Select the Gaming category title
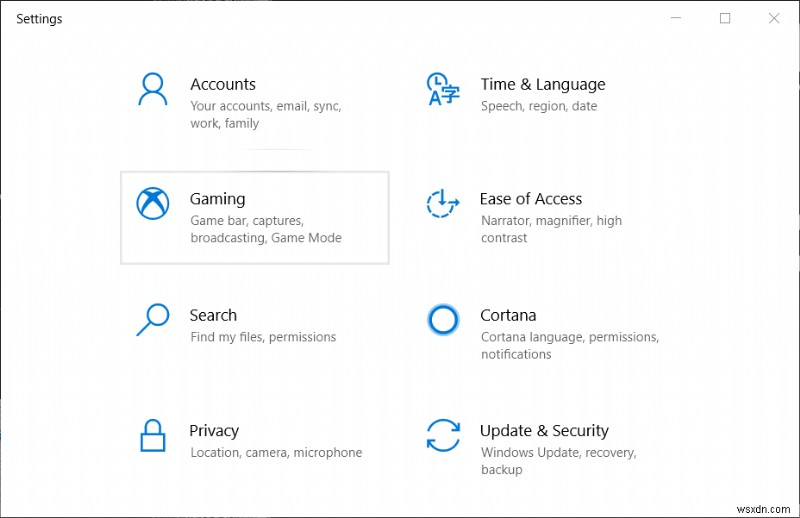The width and height of the screenshot is (800, 518). (217, 199)
